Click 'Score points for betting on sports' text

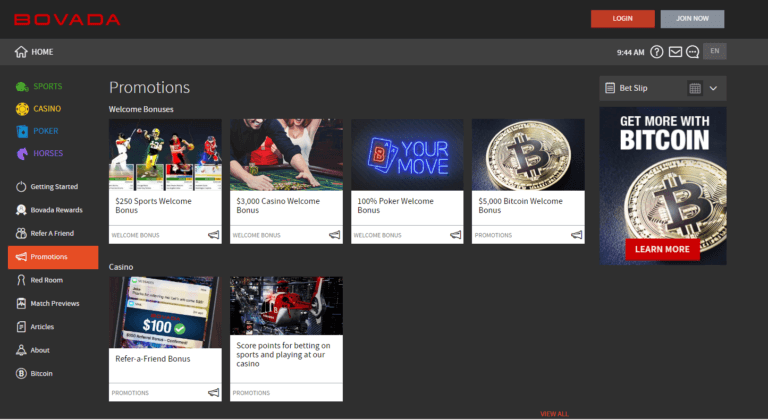click(x=283, y=354)
